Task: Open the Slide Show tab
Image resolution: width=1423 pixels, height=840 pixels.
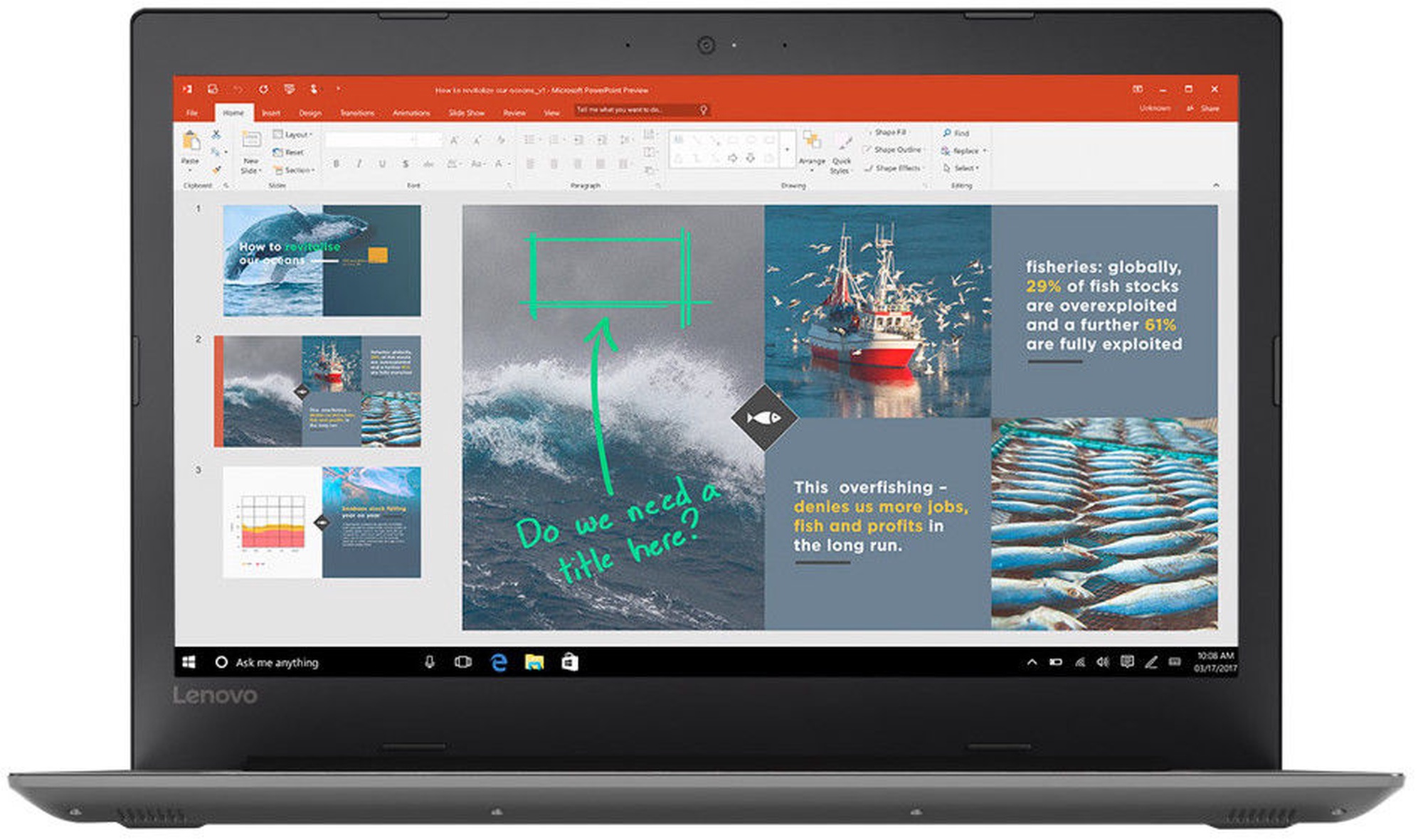Action: coord(466,113)
